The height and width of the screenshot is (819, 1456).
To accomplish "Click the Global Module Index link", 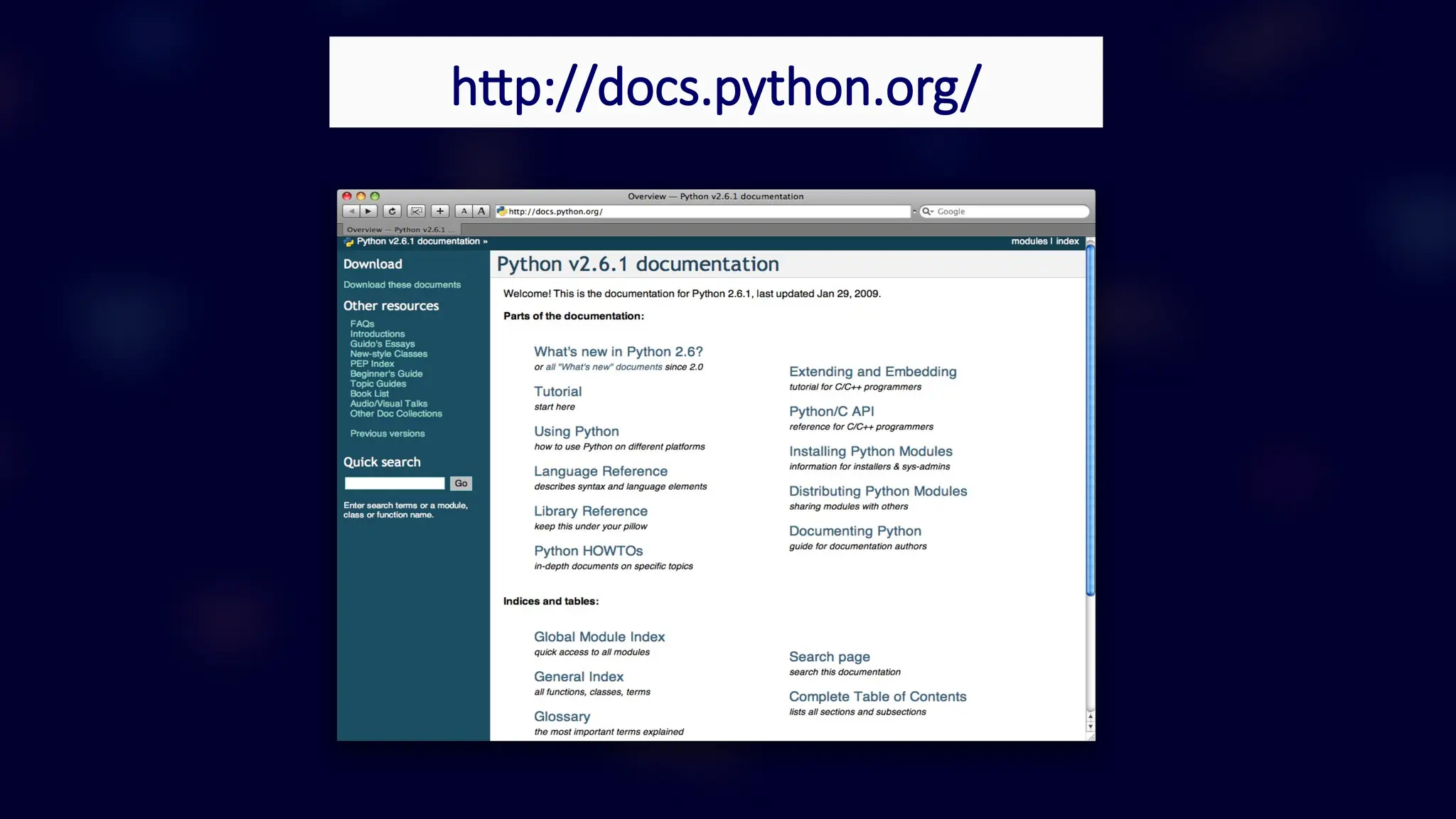I will tap(599, 637).
